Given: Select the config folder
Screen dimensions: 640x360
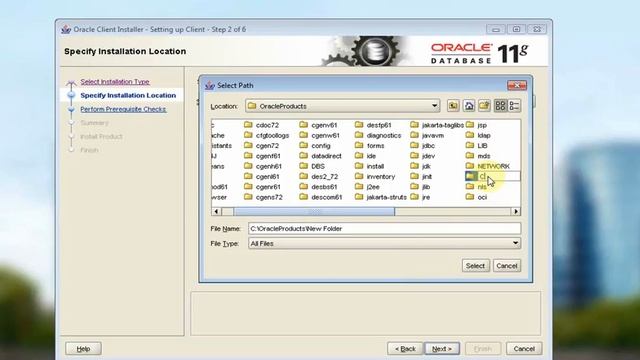Looking at the screenshot, I should 315,146.
